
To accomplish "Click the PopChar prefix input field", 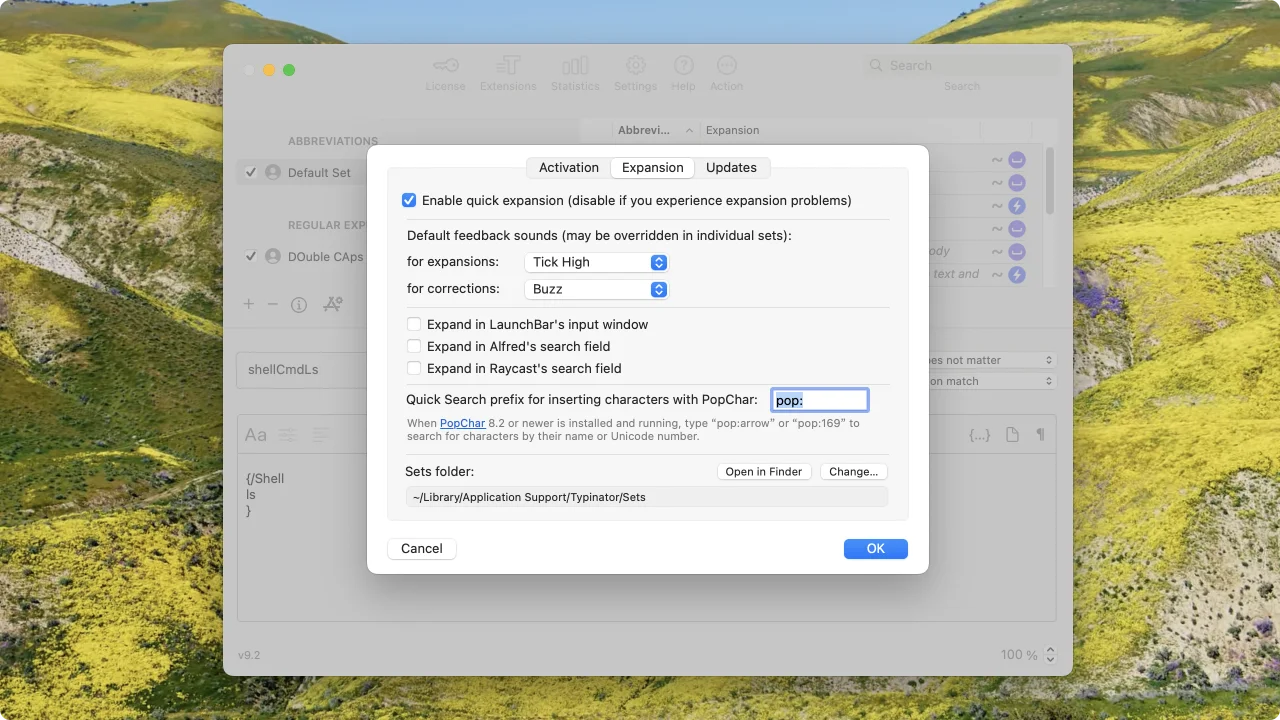I will (820, 400).
